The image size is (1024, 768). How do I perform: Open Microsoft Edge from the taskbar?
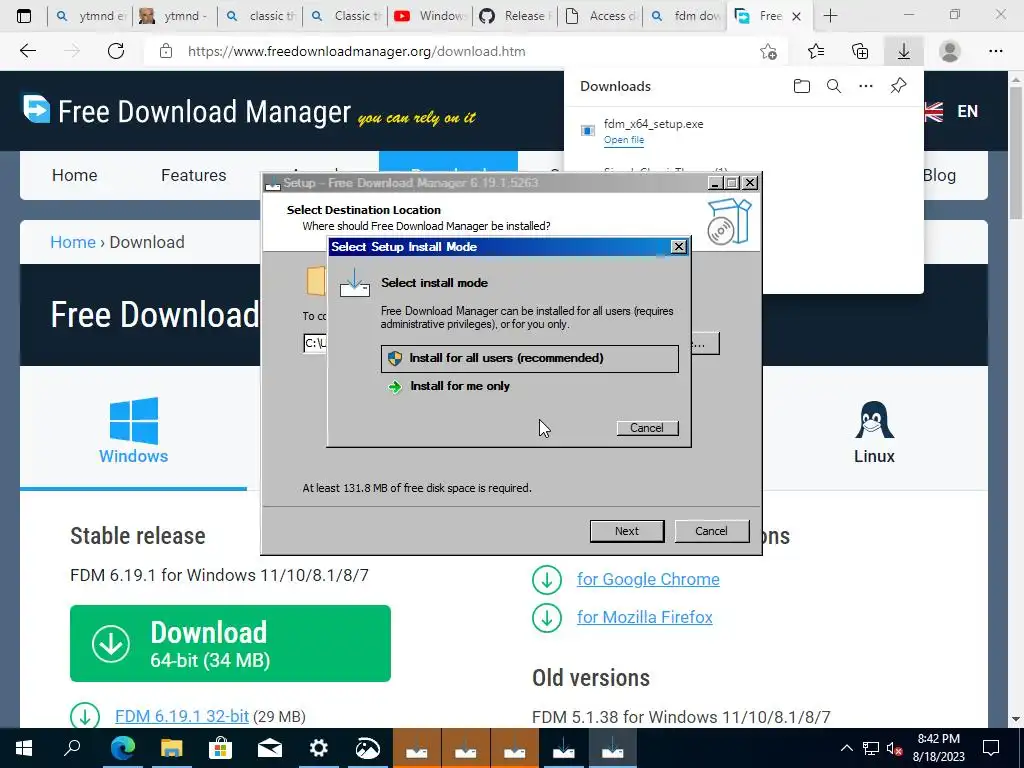tap(122, 748)
